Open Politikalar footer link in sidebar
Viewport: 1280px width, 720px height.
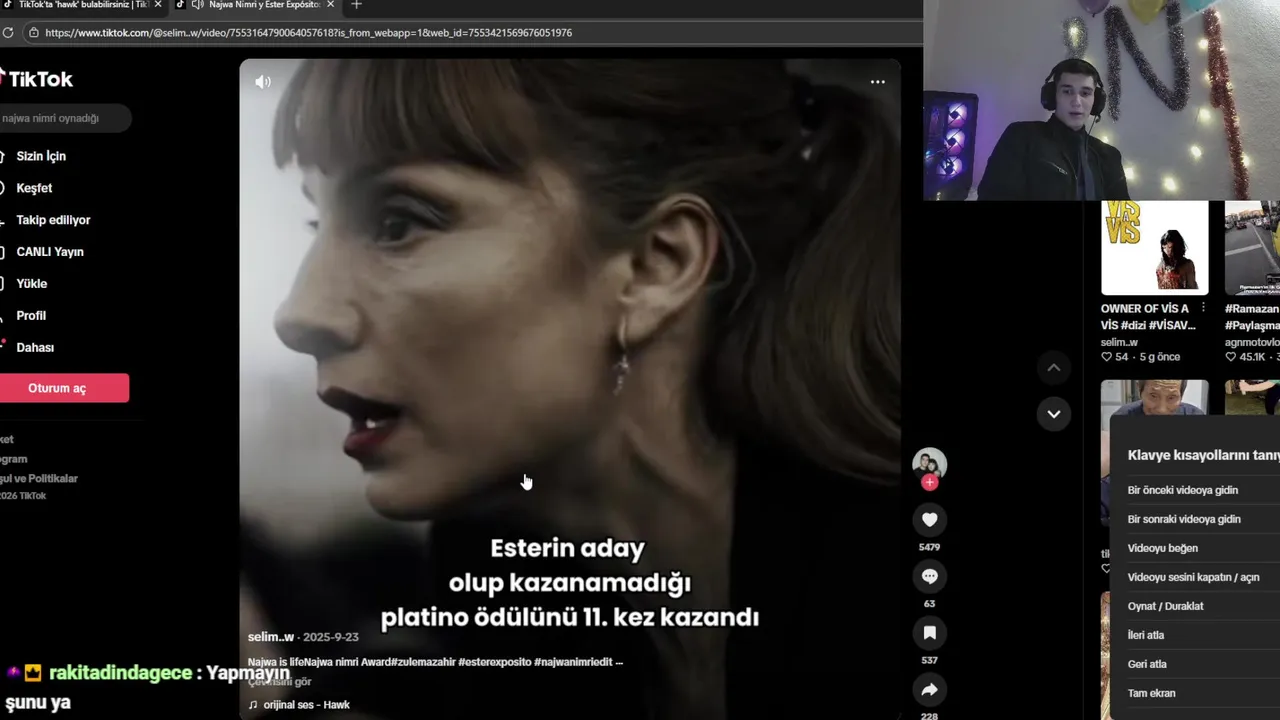pyautogui.click(x=39, y=478)
